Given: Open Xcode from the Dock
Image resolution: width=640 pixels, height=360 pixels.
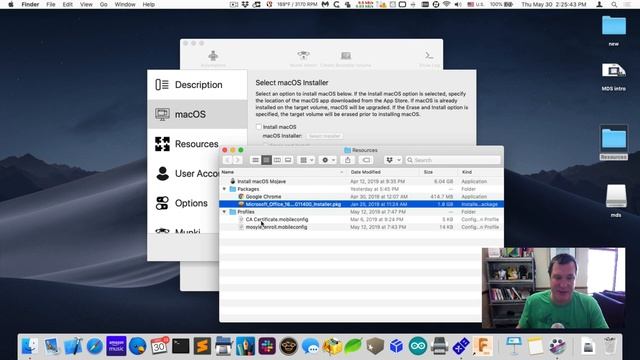Looking at the screenshot, I should click(73, 346).
